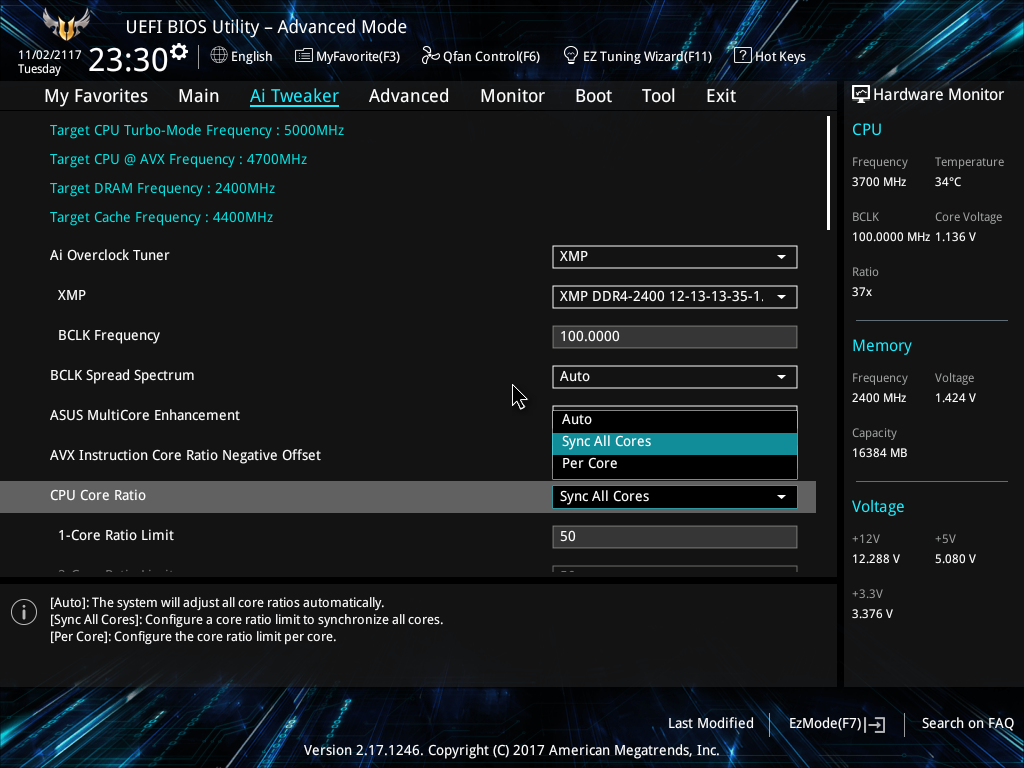Select Auto in the open dropdown list
This screenshot has width=1024, height=768.
tap(675, 419)
